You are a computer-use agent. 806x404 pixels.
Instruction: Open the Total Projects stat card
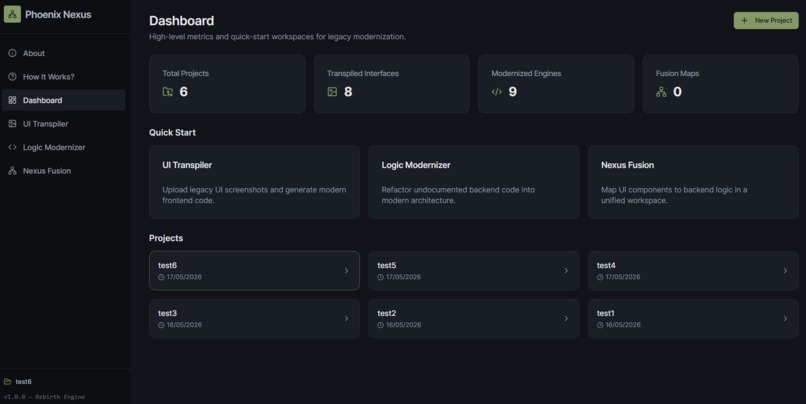pos(227,84)
